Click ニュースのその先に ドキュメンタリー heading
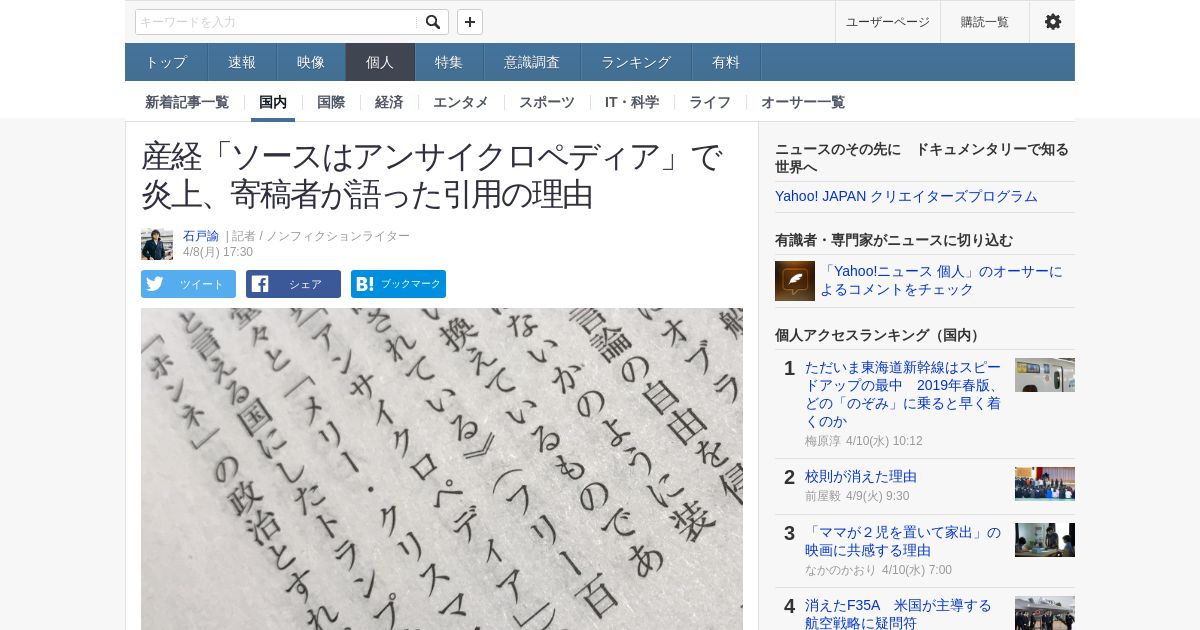Screen dimensions: 1200x630 922,158
